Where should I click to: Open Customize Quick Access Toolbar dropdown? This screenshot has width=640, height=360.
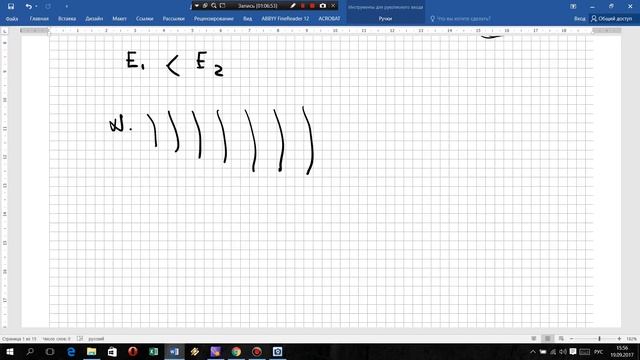[x=67, y=6]
